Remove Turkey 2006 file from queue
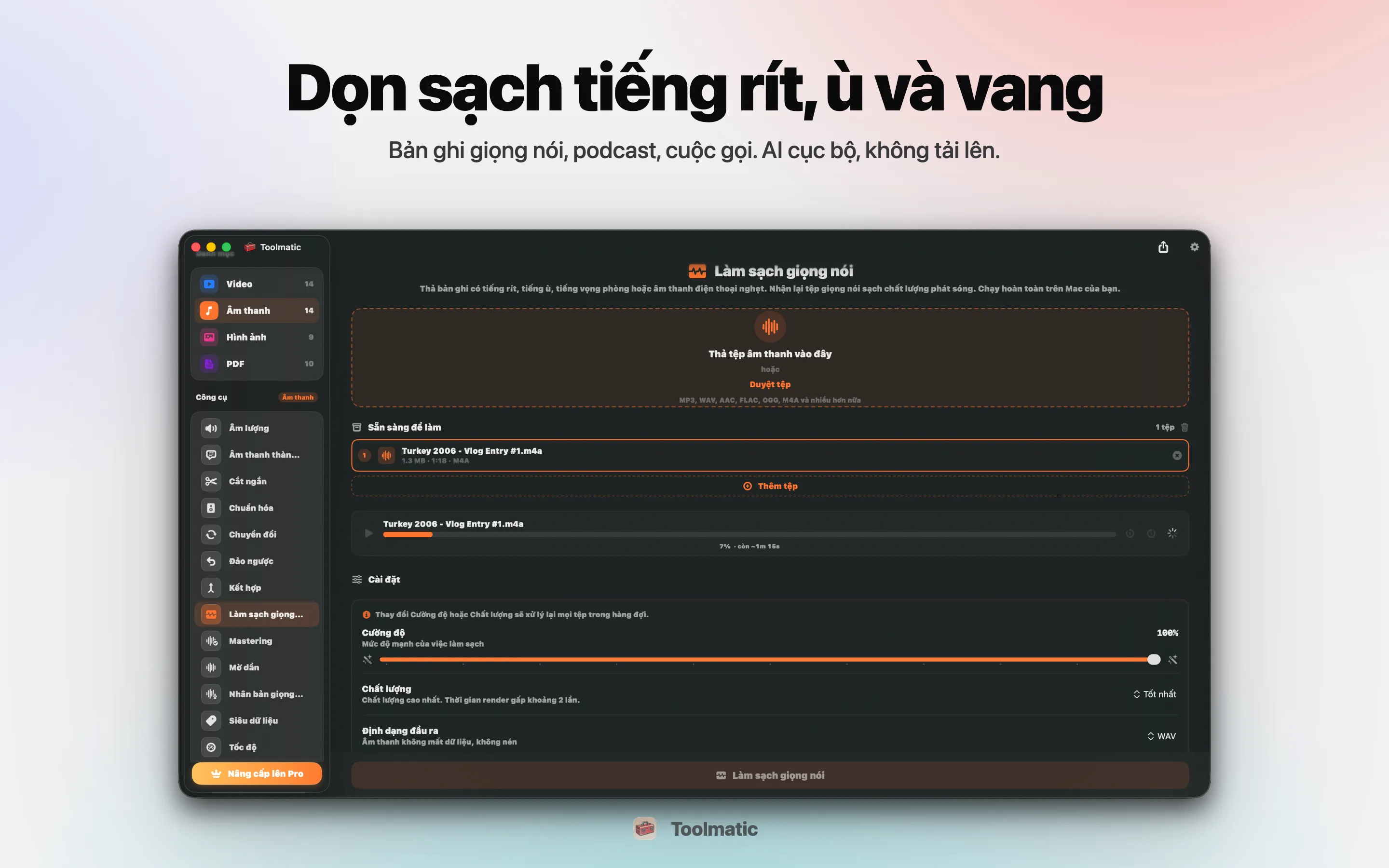 [x=1177, y=455]
